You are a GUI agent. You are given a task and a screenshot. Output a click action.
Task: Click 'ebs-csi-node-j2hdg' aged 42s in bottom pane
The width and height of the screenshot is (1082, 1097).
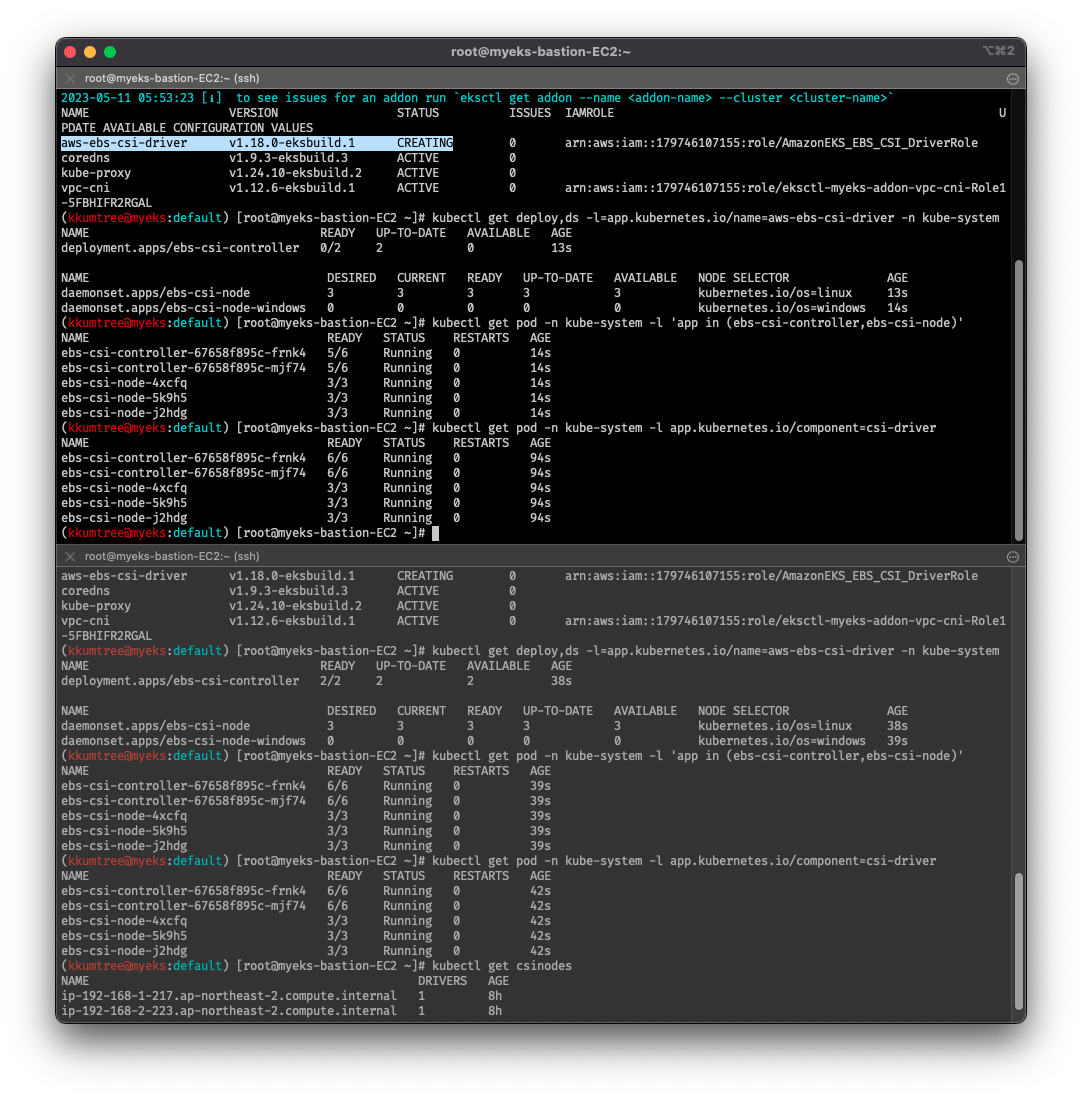(x=124, y=951)
